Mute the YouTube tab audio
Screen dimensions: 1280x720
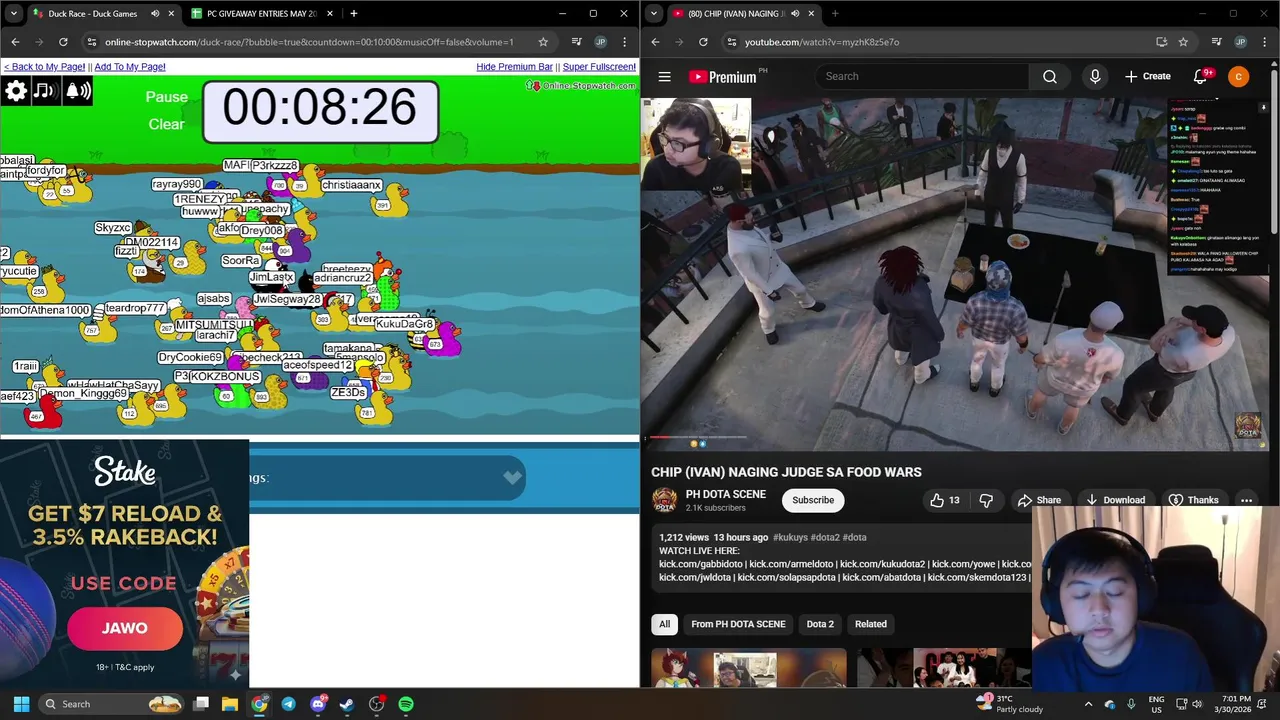click(x=795, y=14)
